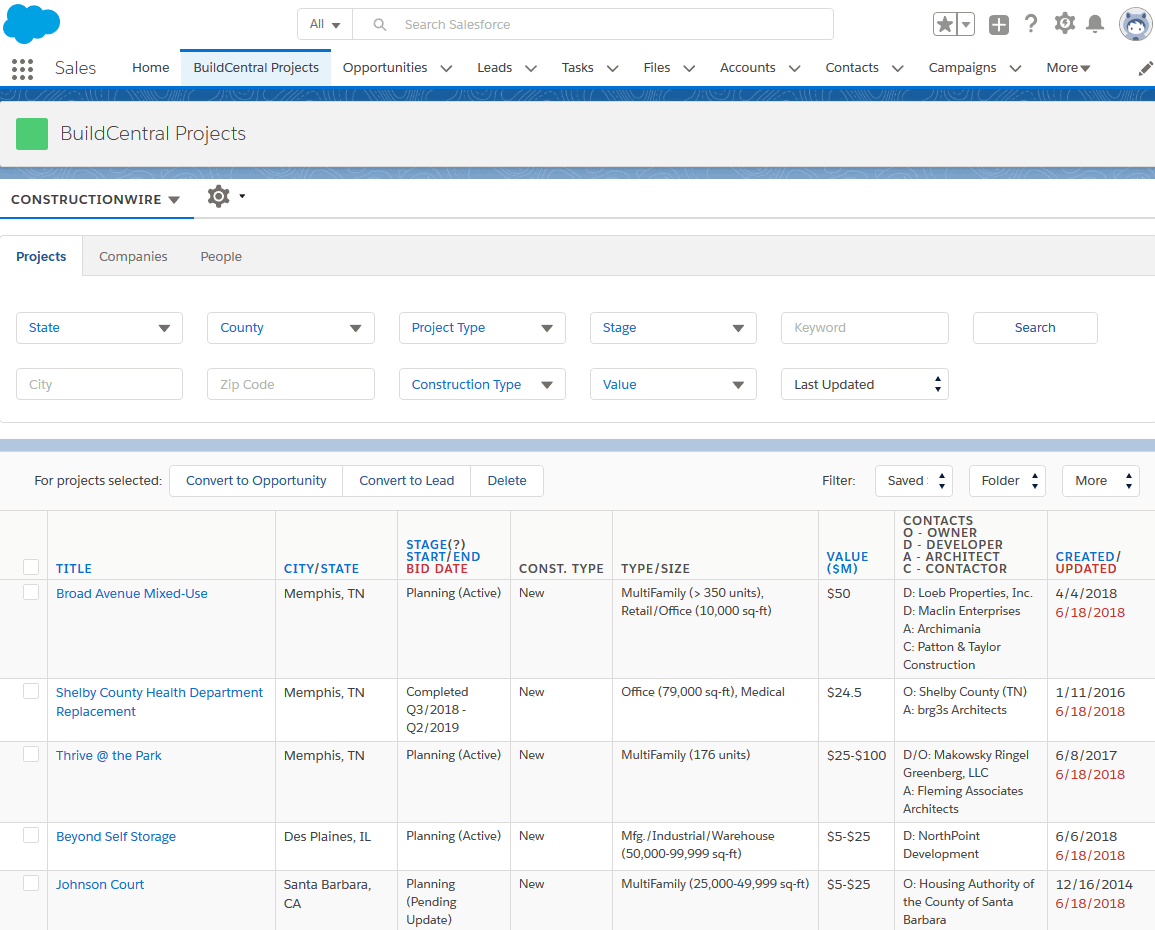The height and width of the screenshot is (930, 1155).
Task: Open the Project Type filter dropdown
Action: point(482,328)
